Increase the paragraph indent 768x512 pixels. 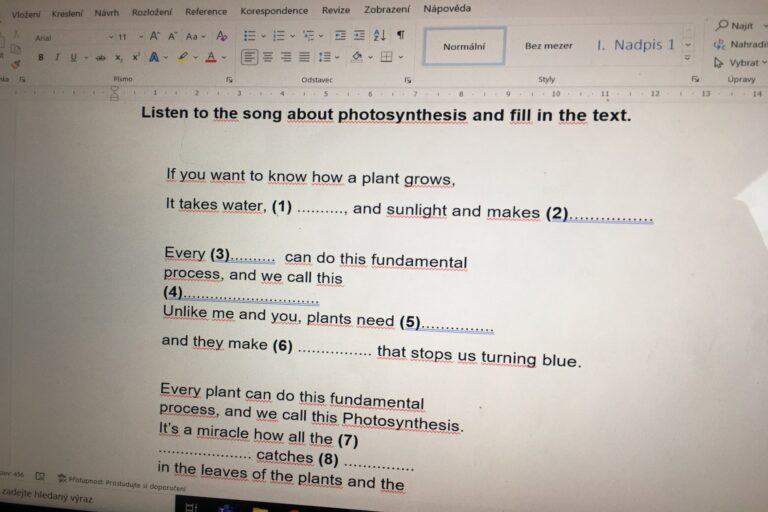(x=358, y=35)
